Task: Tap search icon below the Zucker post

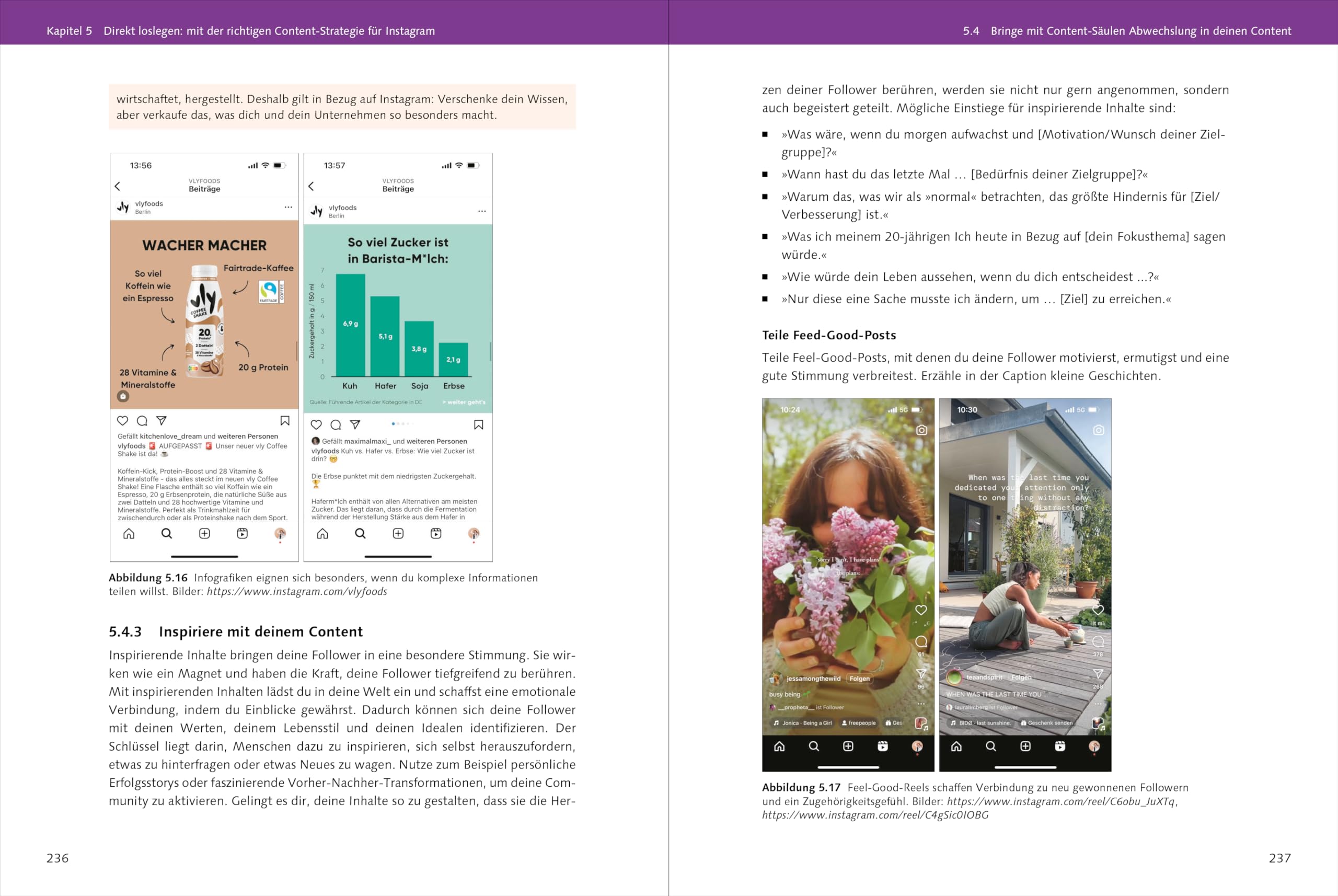Action: pos(360,533)
